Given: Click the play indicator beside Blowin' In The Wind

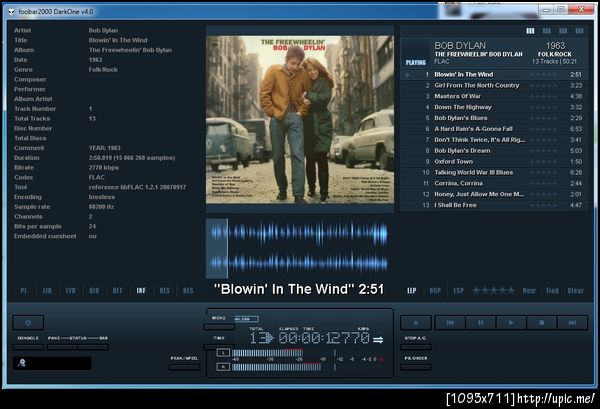Looking at the screenshot, I should [408, 75].
